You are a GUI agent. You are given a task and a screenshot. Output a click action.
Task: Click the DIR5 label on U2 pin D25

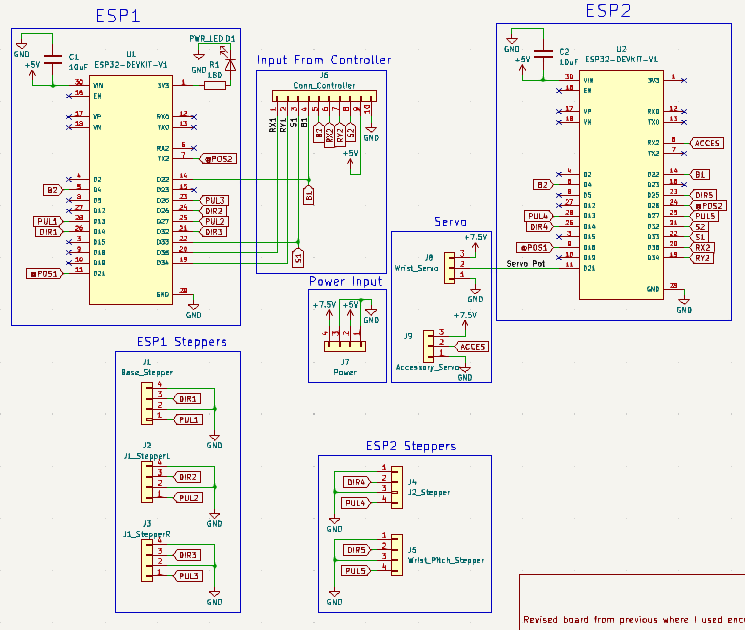click(703, 195)
